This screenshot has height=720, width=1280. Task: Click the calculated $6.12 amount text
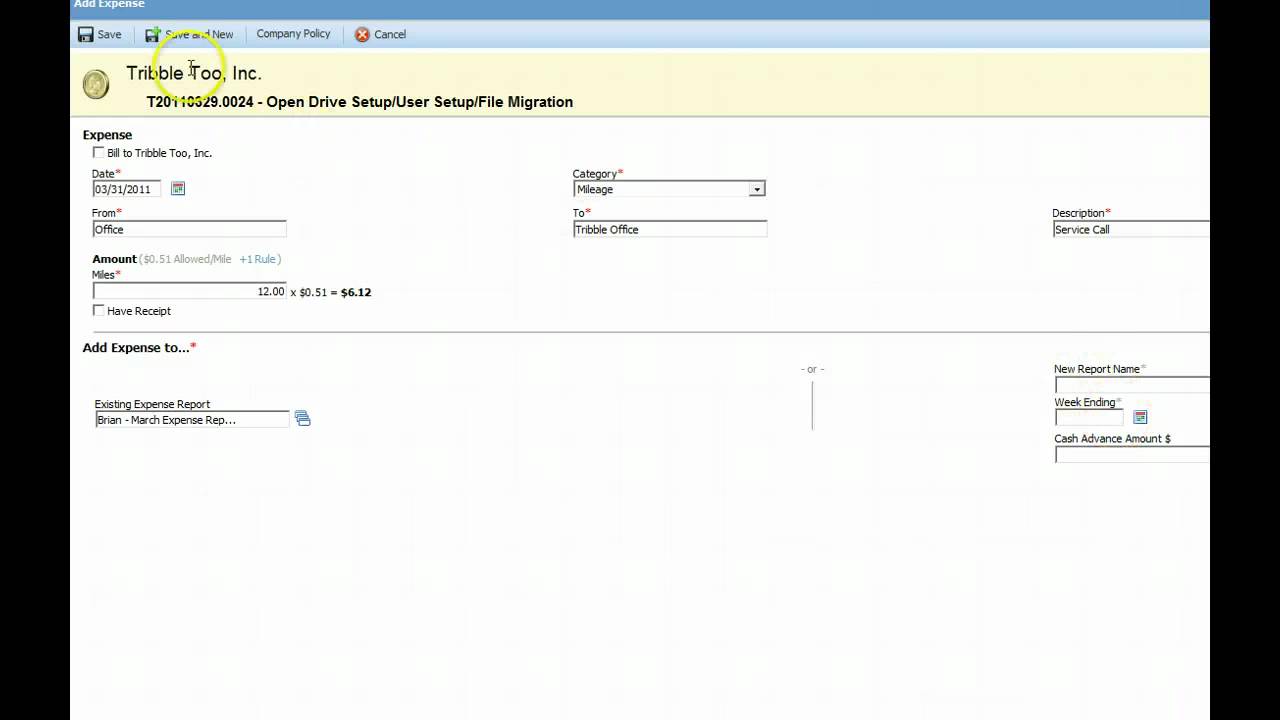pyautogui.click(x=356, y=292)
